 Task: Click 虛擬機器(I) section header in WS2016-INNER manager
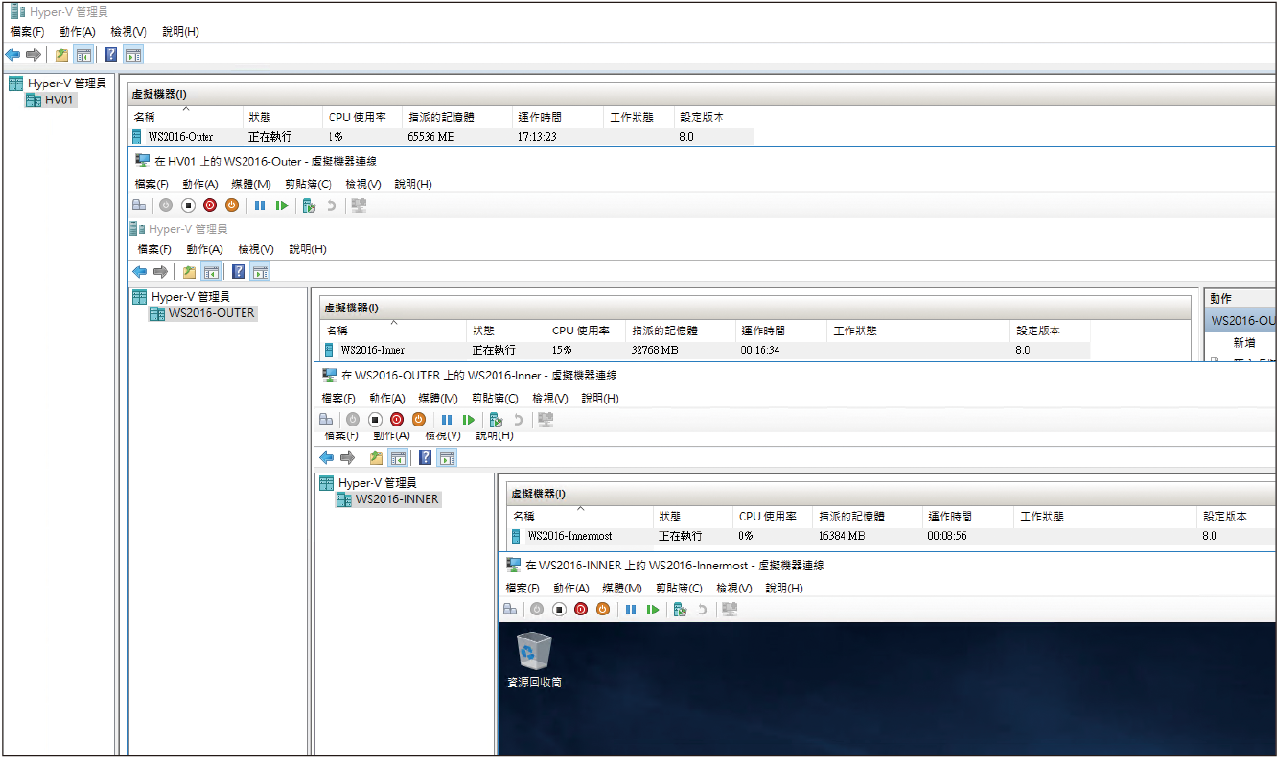pos(538,494)
